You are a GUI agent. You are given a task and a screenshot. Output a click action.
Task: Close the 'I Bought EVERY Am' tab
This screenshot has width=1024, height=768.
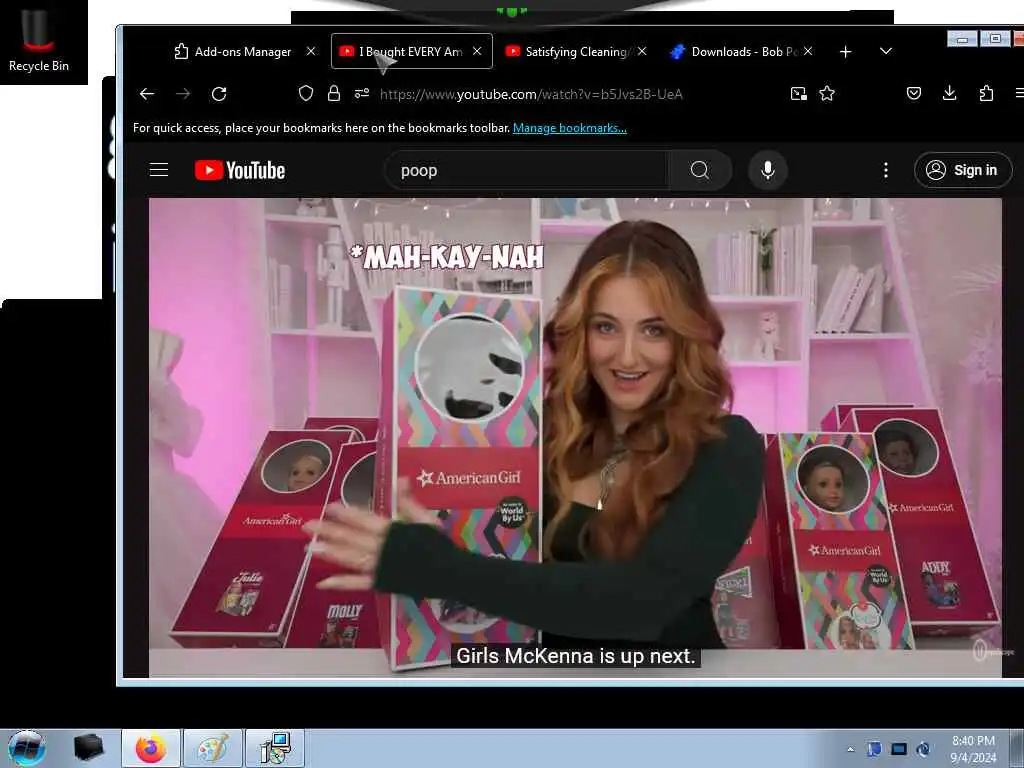pos(477,51)
